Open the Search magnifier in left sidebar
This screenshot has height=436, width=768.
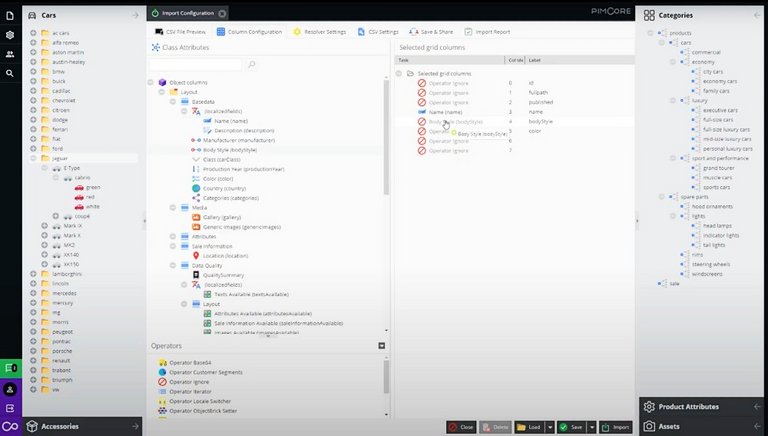pos(10,73)
